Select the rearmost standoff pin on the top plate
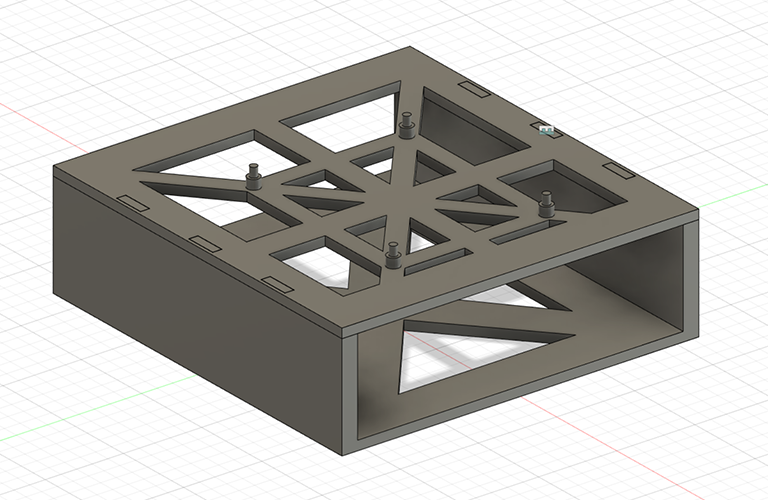 click(x=406, y=126)
